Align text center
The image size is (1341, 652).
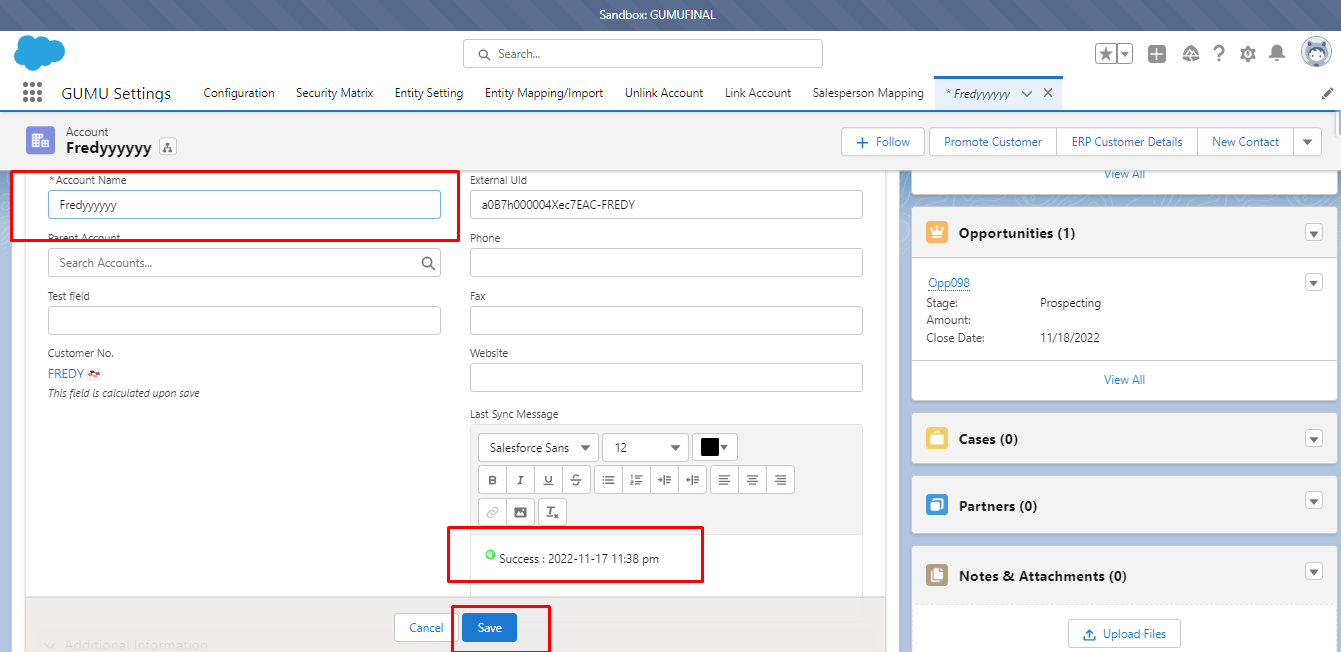point(752,480)
